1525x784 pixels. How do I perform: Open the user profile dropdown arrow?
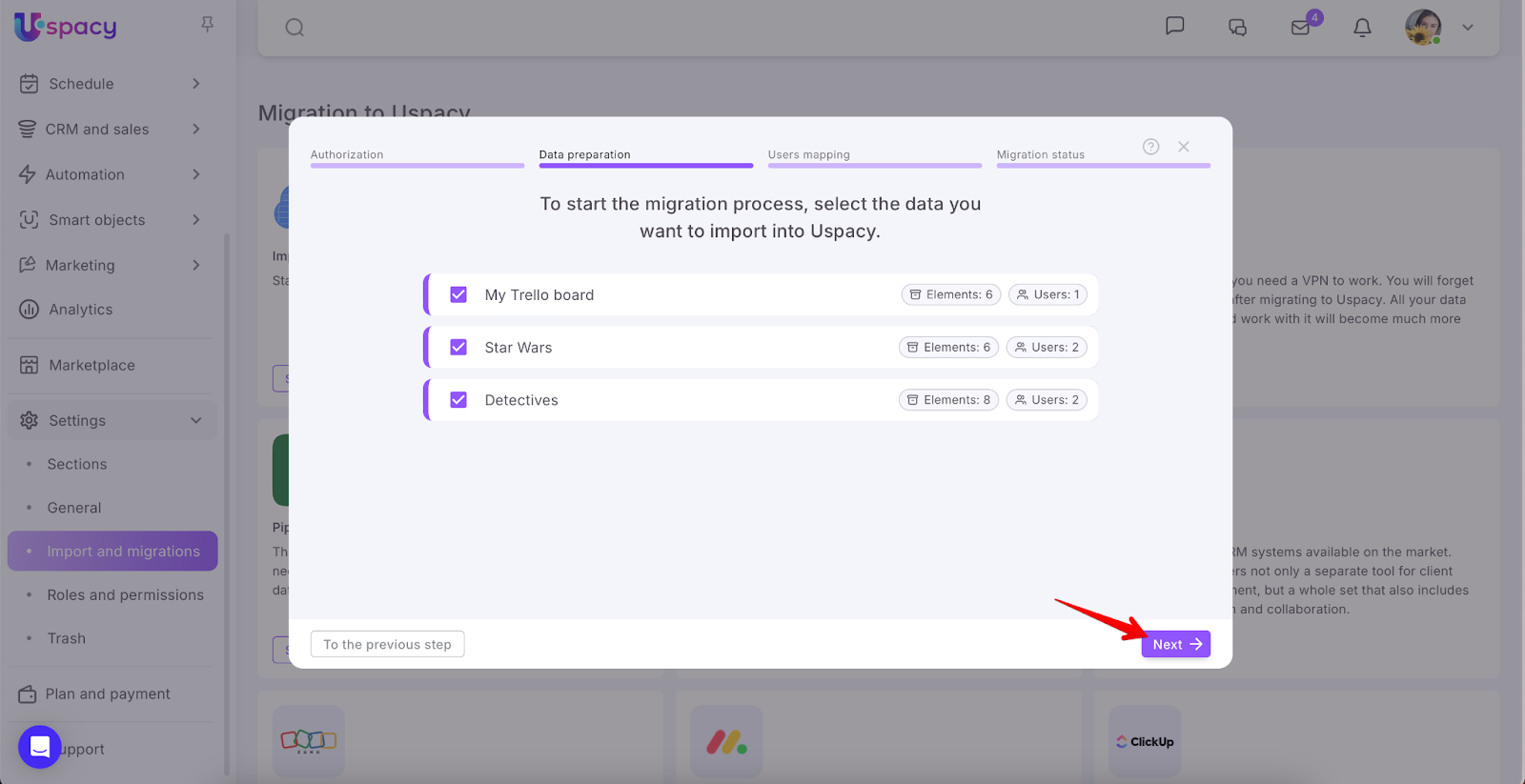[1468, 28]
